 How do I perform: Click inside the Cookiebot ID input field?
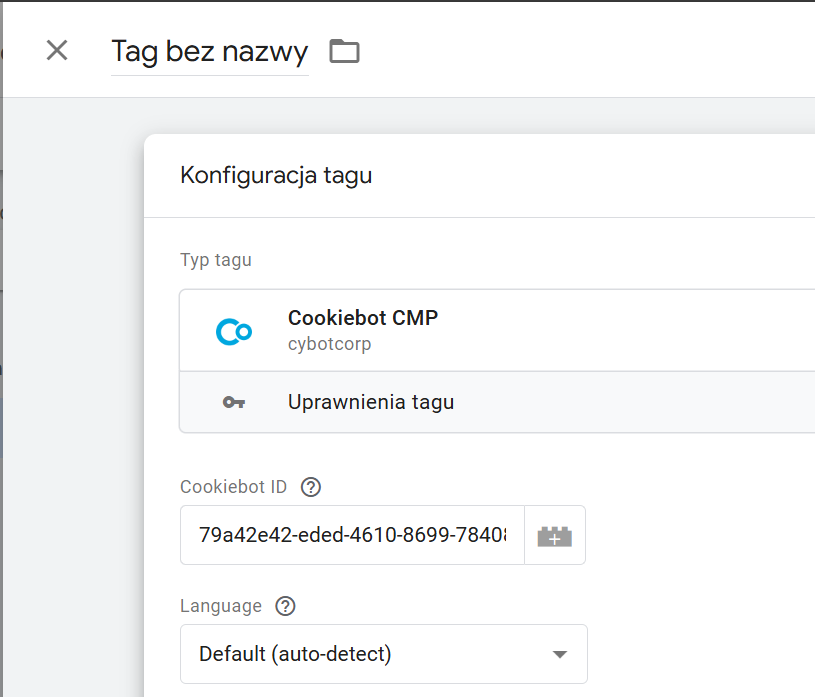352,535
